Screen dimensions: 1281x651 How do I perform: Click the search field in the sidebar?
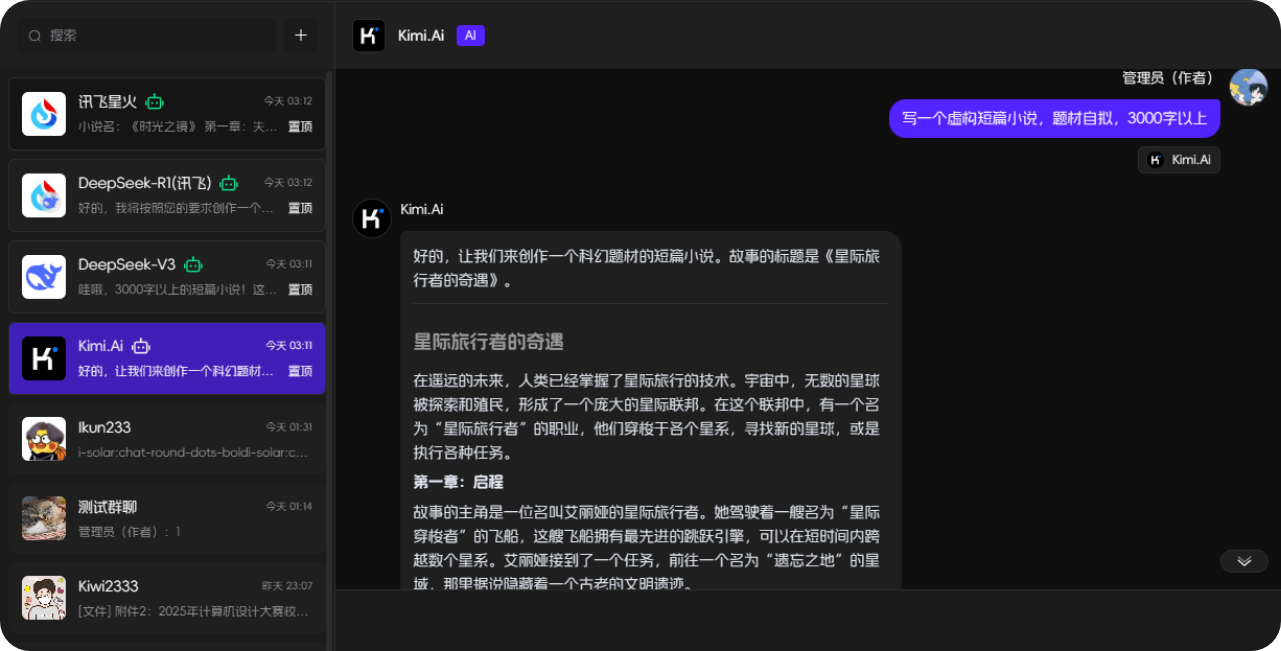[x=146, y=35]
